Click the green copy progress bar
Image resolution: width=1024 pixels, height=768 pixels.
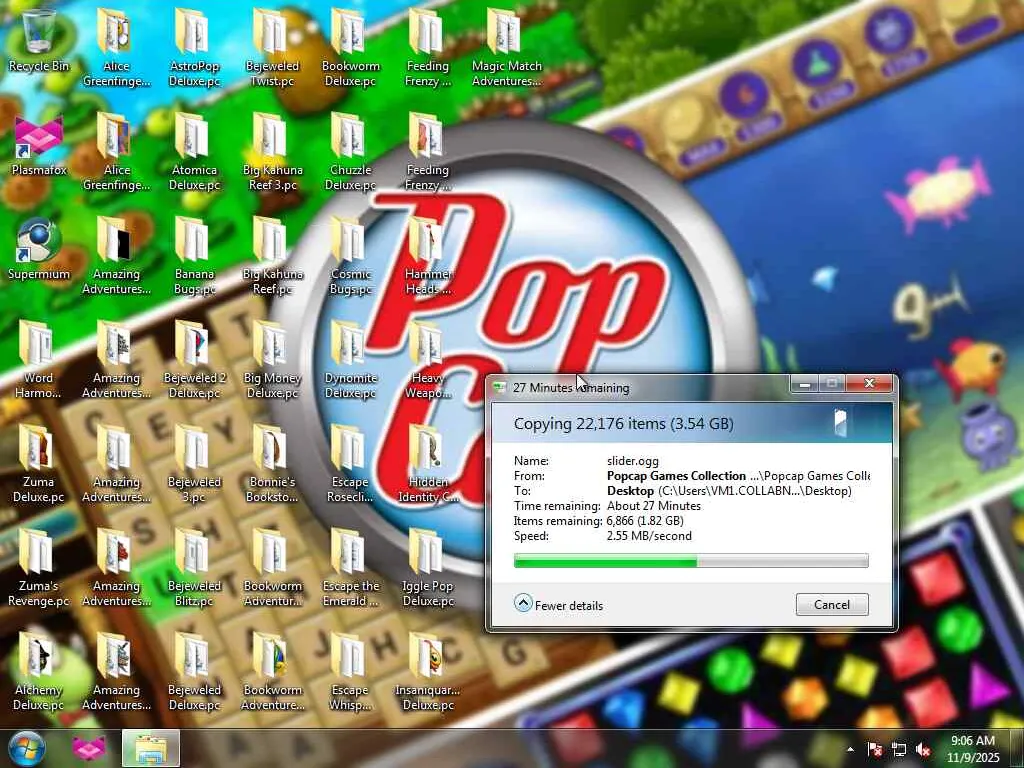[x=691, y=560]
